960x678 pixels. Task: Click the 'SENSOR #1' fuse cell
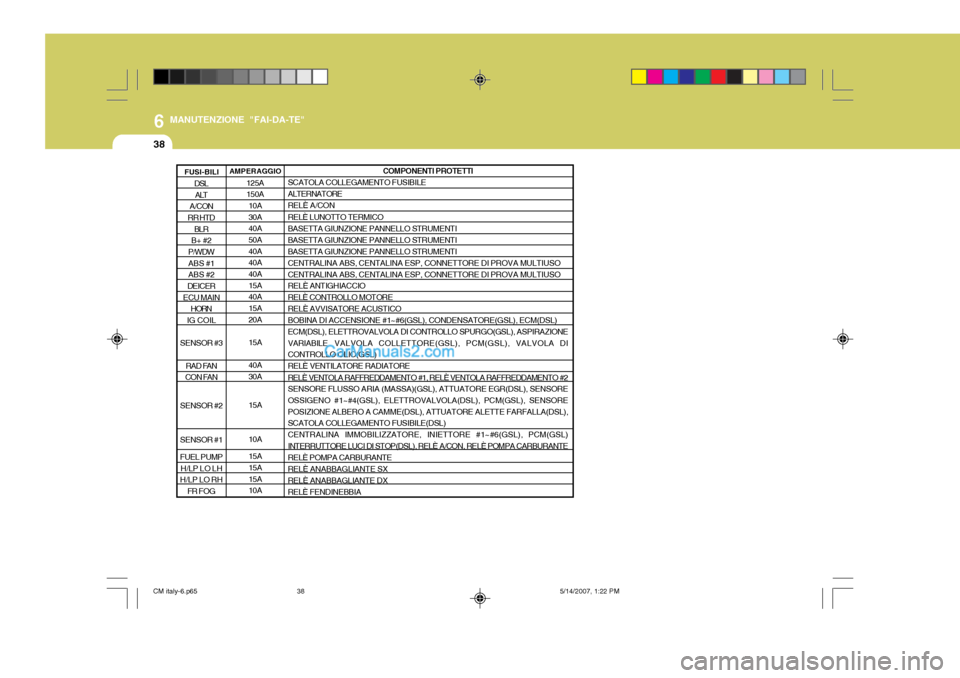[201, 440]
